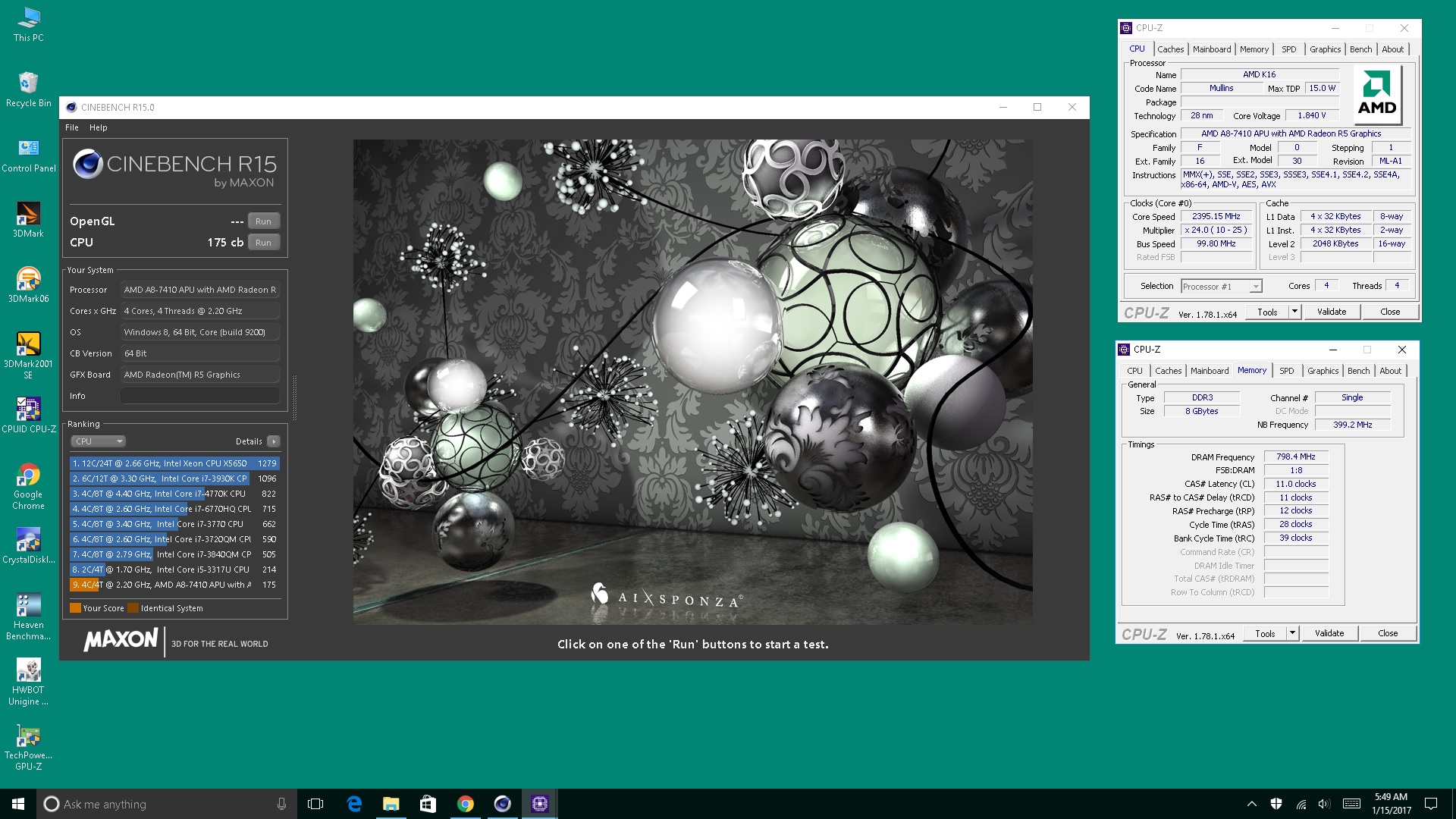Open the Cinebench Help menu
Screen dimensions: 1456x819
[99, 127]
